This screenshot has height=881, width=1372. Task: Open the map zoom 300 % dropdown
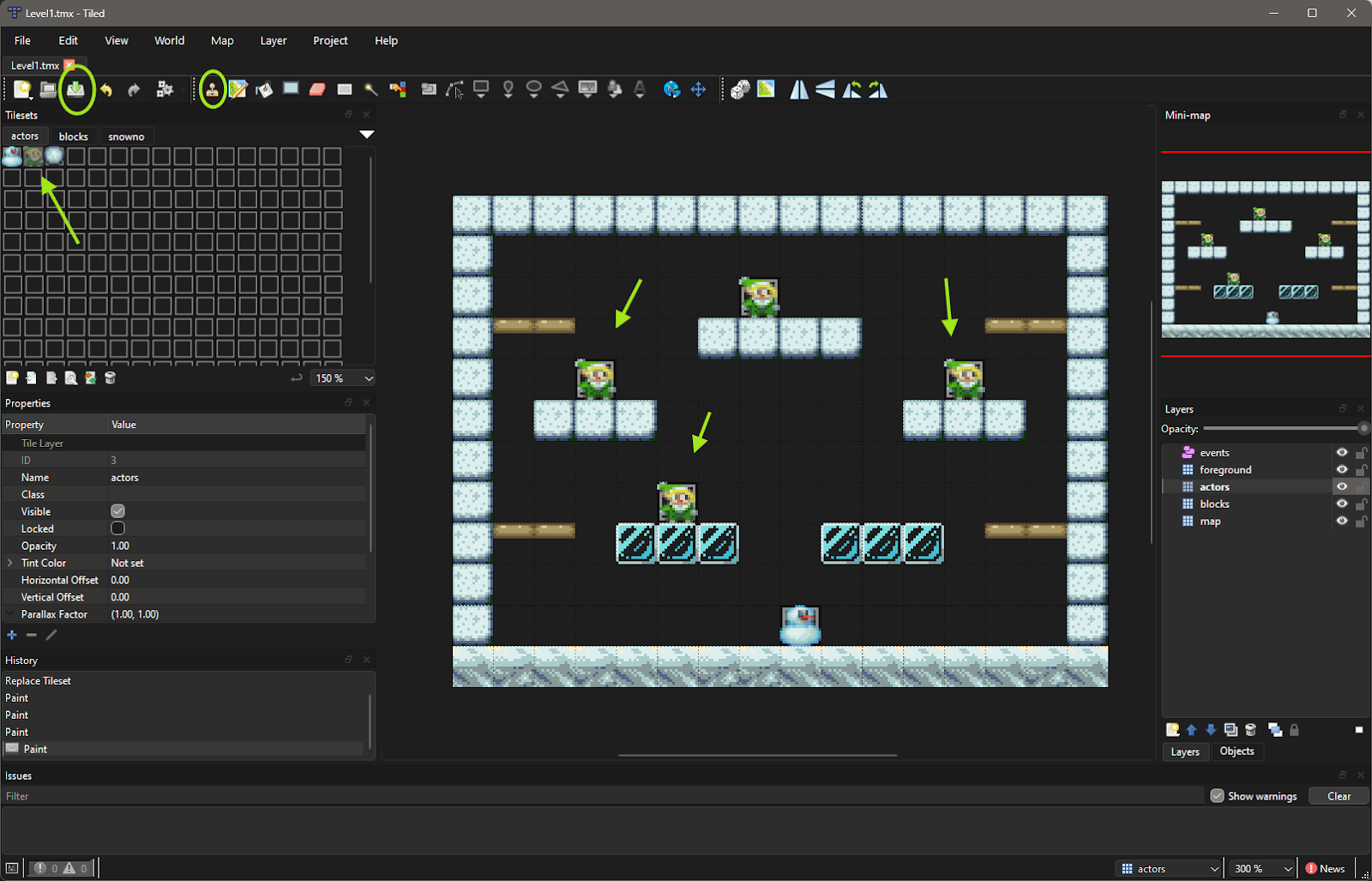(x=1261, y=869)
